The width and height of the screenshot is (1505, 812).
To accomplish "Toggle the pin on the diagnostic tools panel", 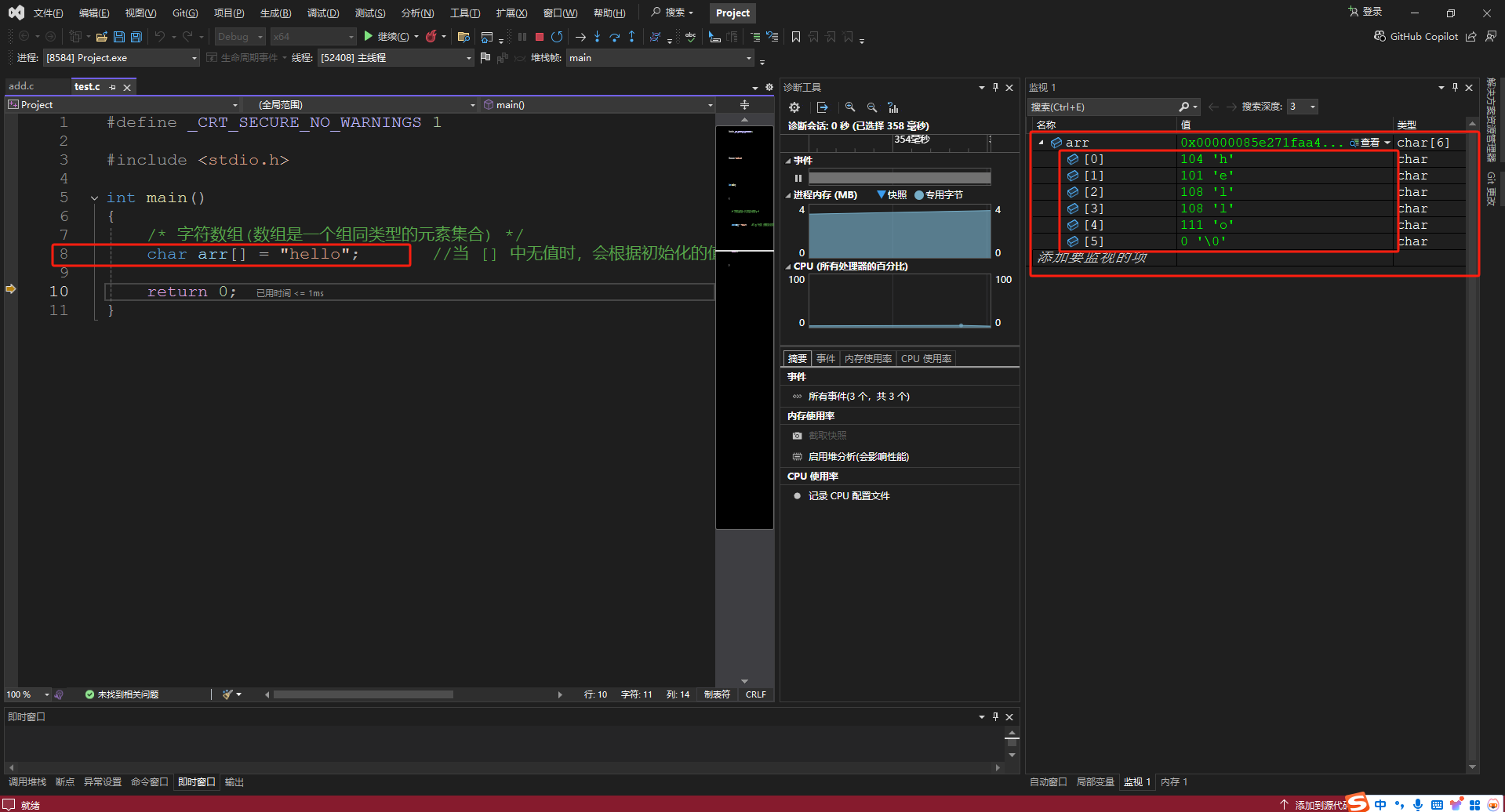I will [995, 87].
